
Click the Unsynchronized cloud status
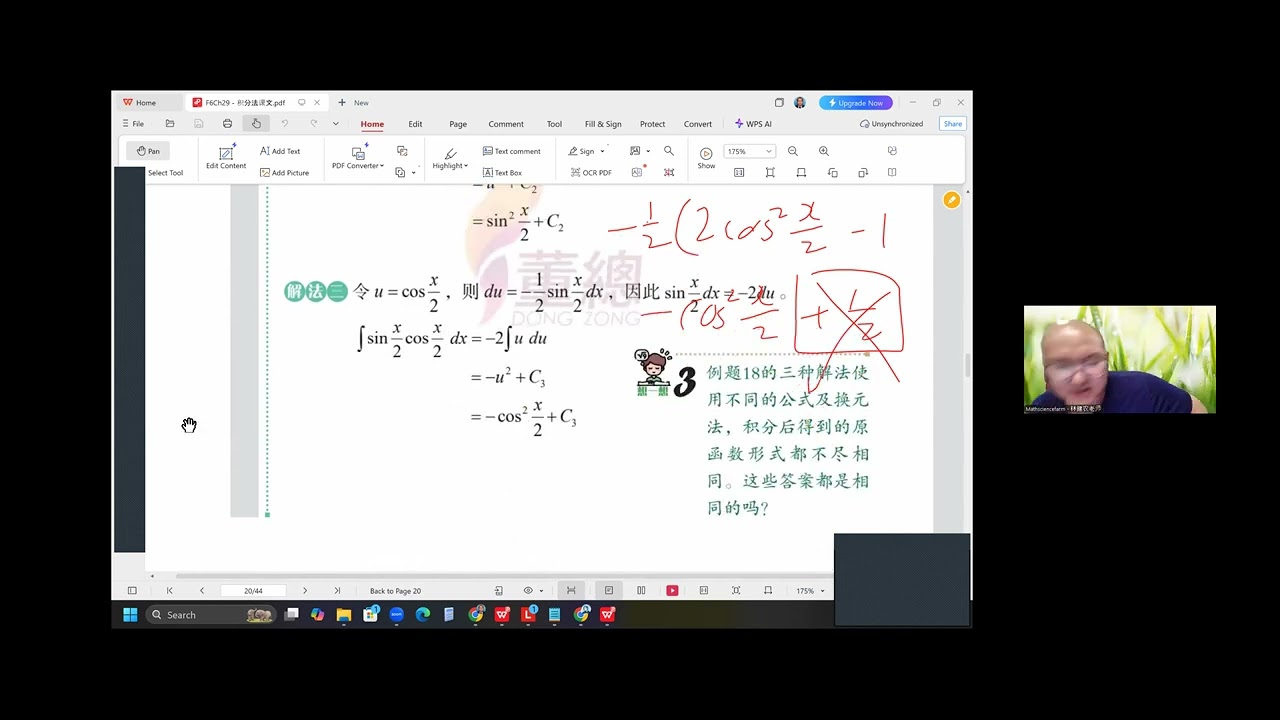pyautogui.click(x=891, y=124)
